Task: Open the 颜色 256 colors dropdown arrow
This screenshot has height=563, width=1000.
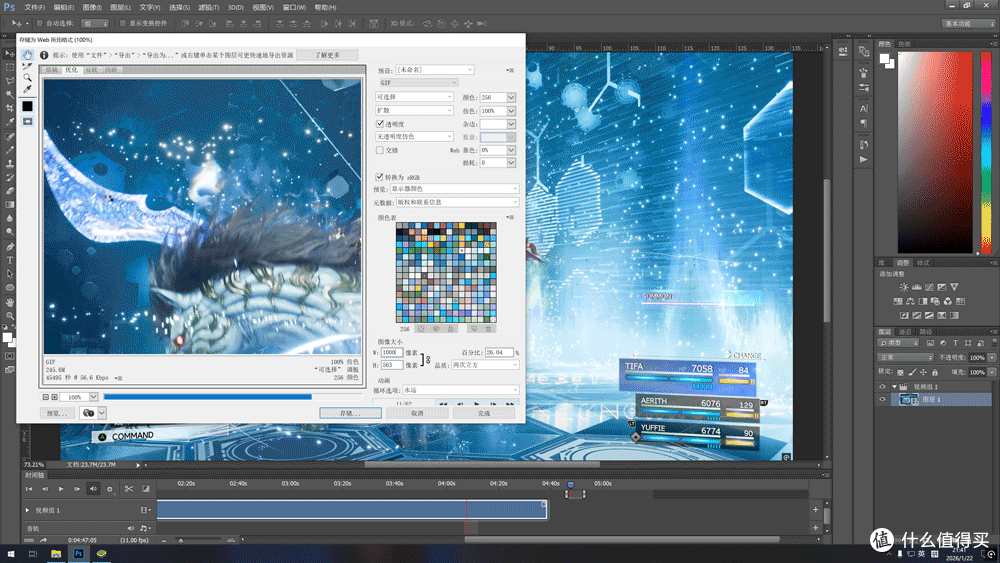Action: click(511, 98)
